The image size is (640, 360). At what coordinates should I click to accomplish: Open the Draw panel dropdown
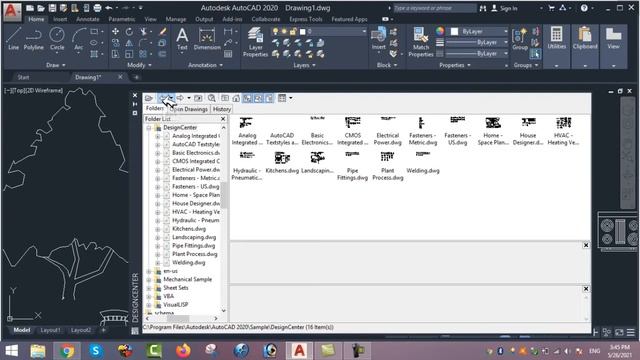pos(56,65)
